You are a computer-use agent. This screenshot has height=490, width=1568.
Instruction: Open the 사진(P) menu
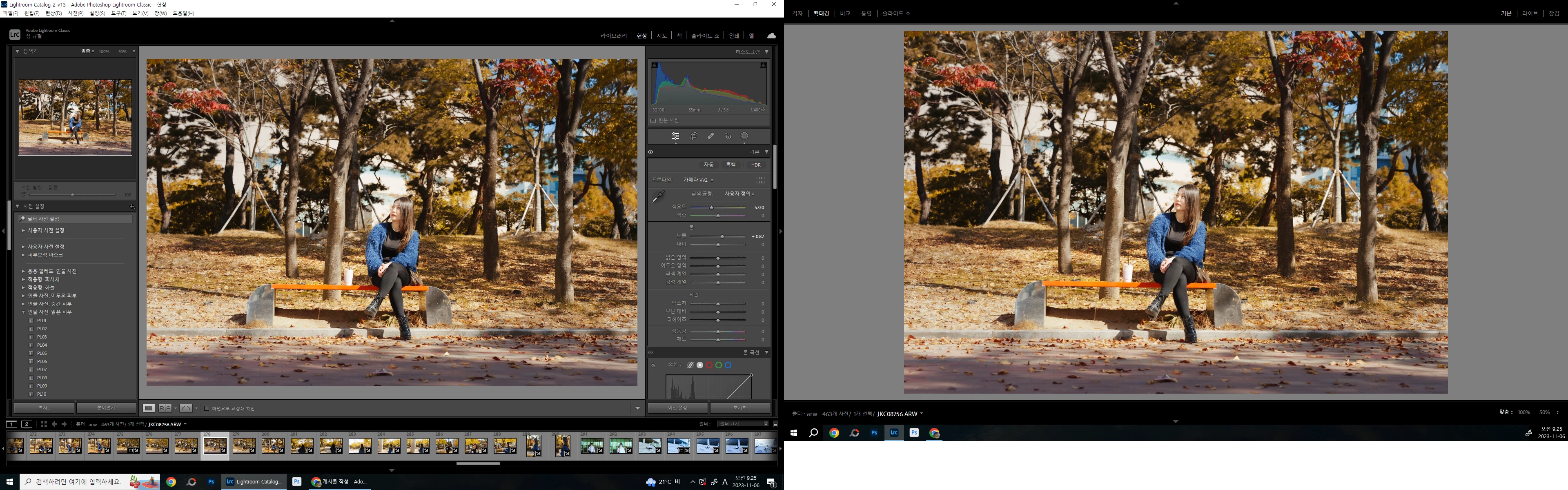[76, 13]
